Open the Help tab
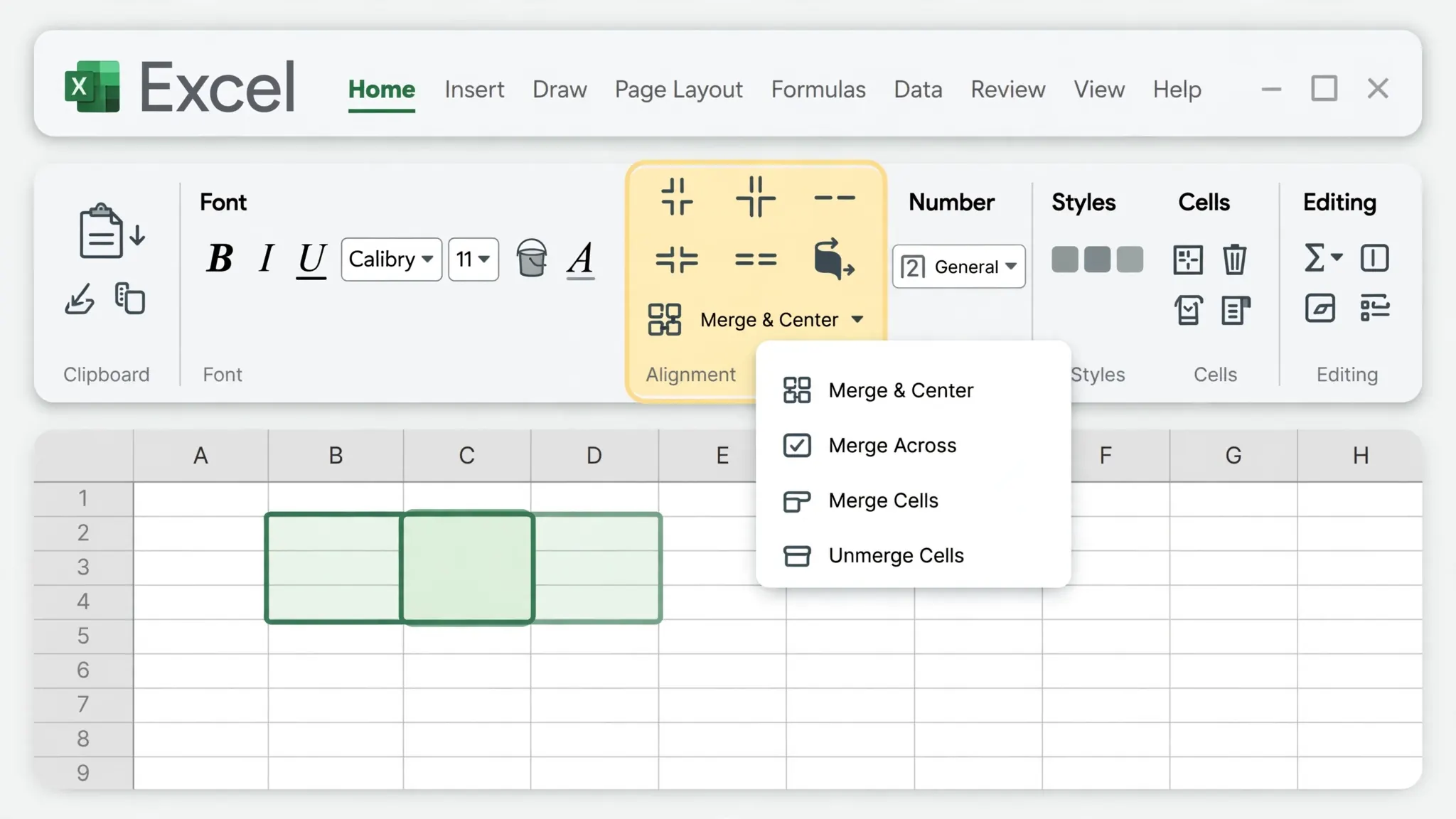Image resolution: width=1456 pixels, height=819 pixels. [1177, 90]
